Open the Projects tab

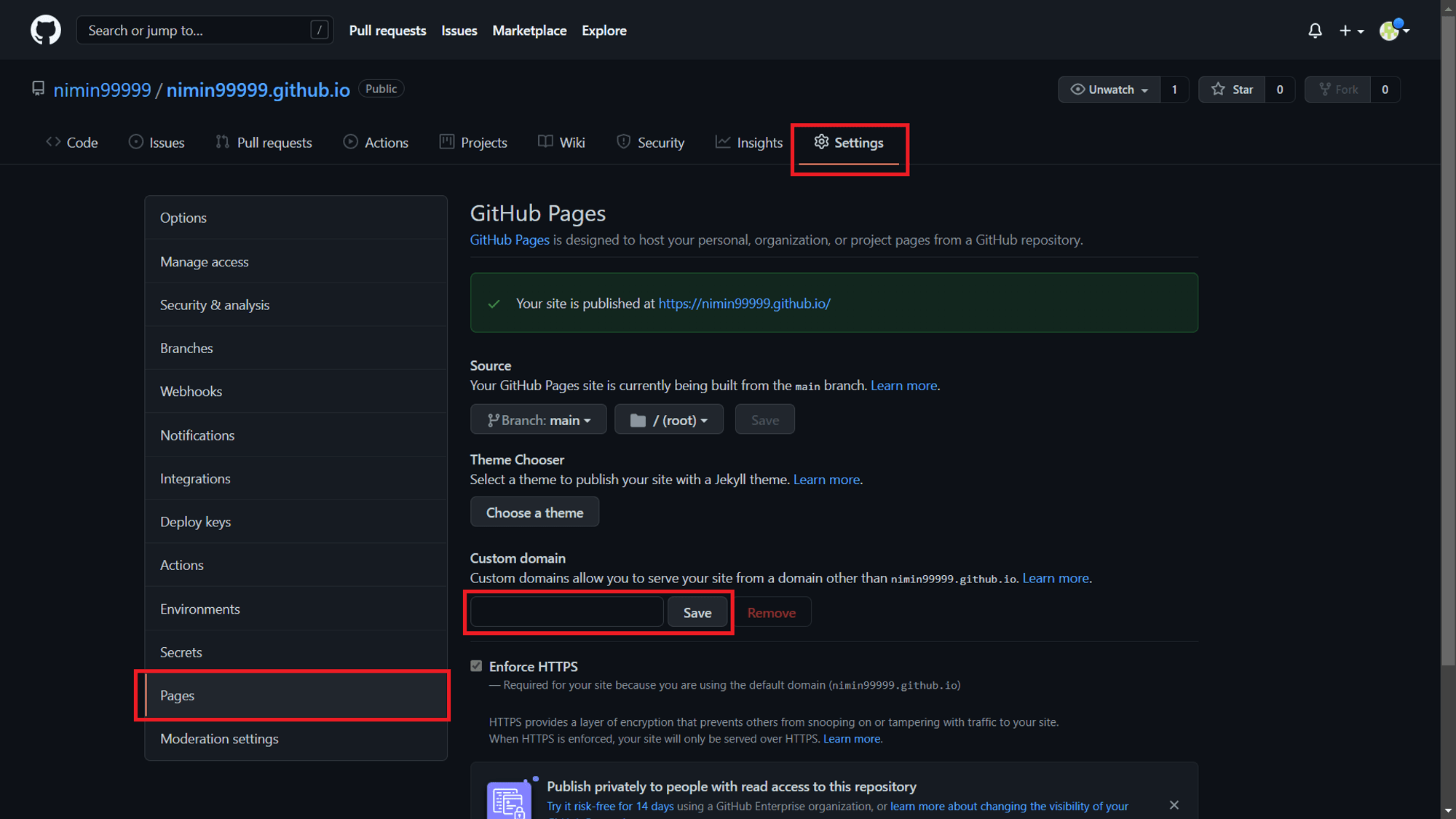[x=473, y=143]
